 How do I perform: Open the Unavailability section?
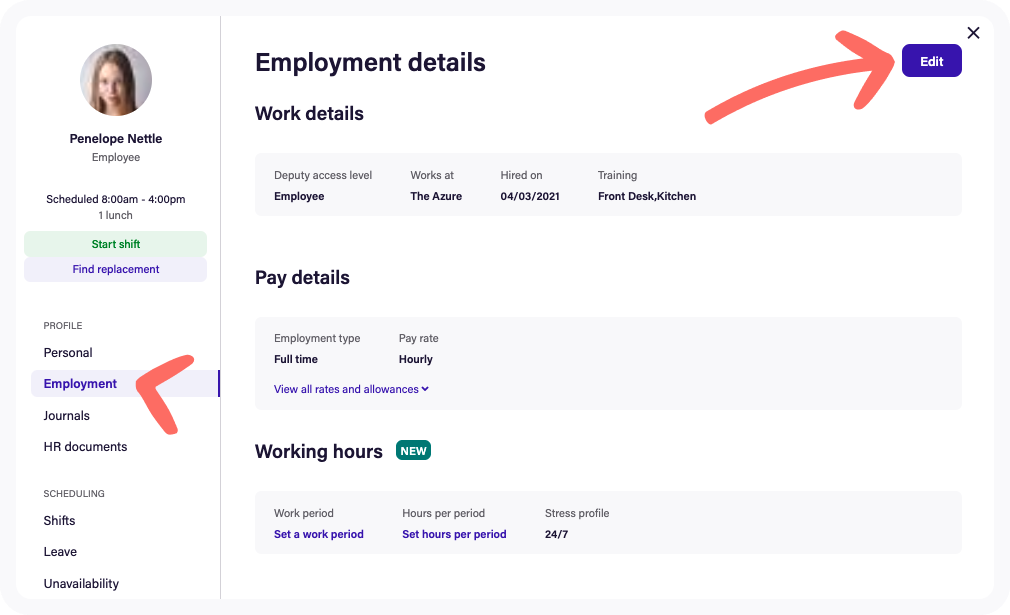pos(81,584)
